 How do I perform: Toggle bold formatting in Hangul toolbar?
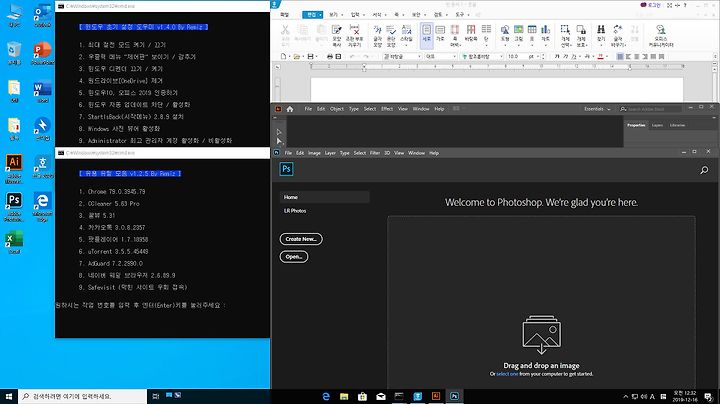pyautogui.click(x=557, y=56)
